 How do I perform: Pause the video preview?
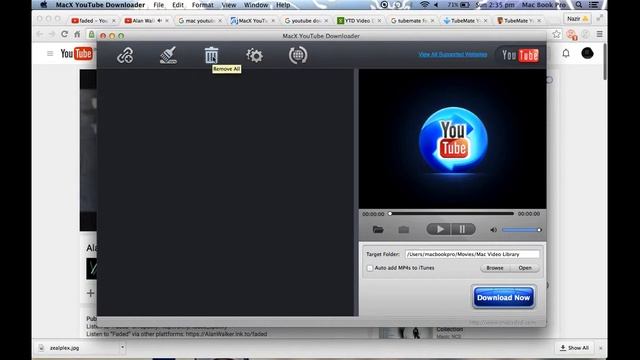463,229
